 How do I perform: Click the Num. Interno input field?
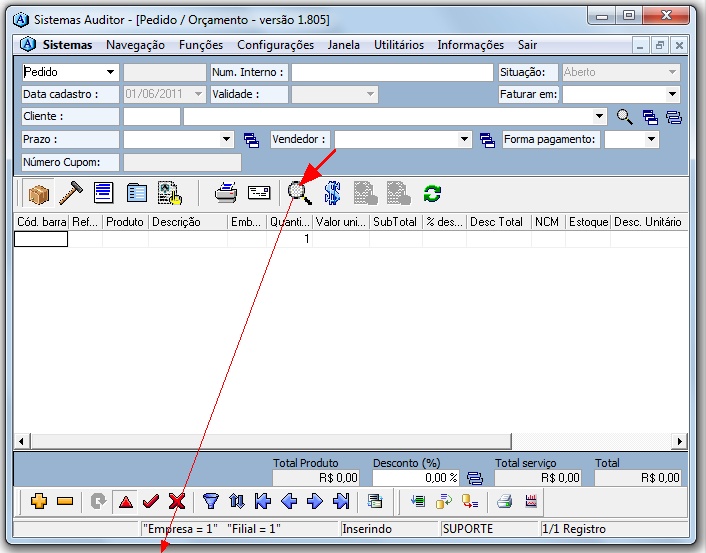point(392,72)
